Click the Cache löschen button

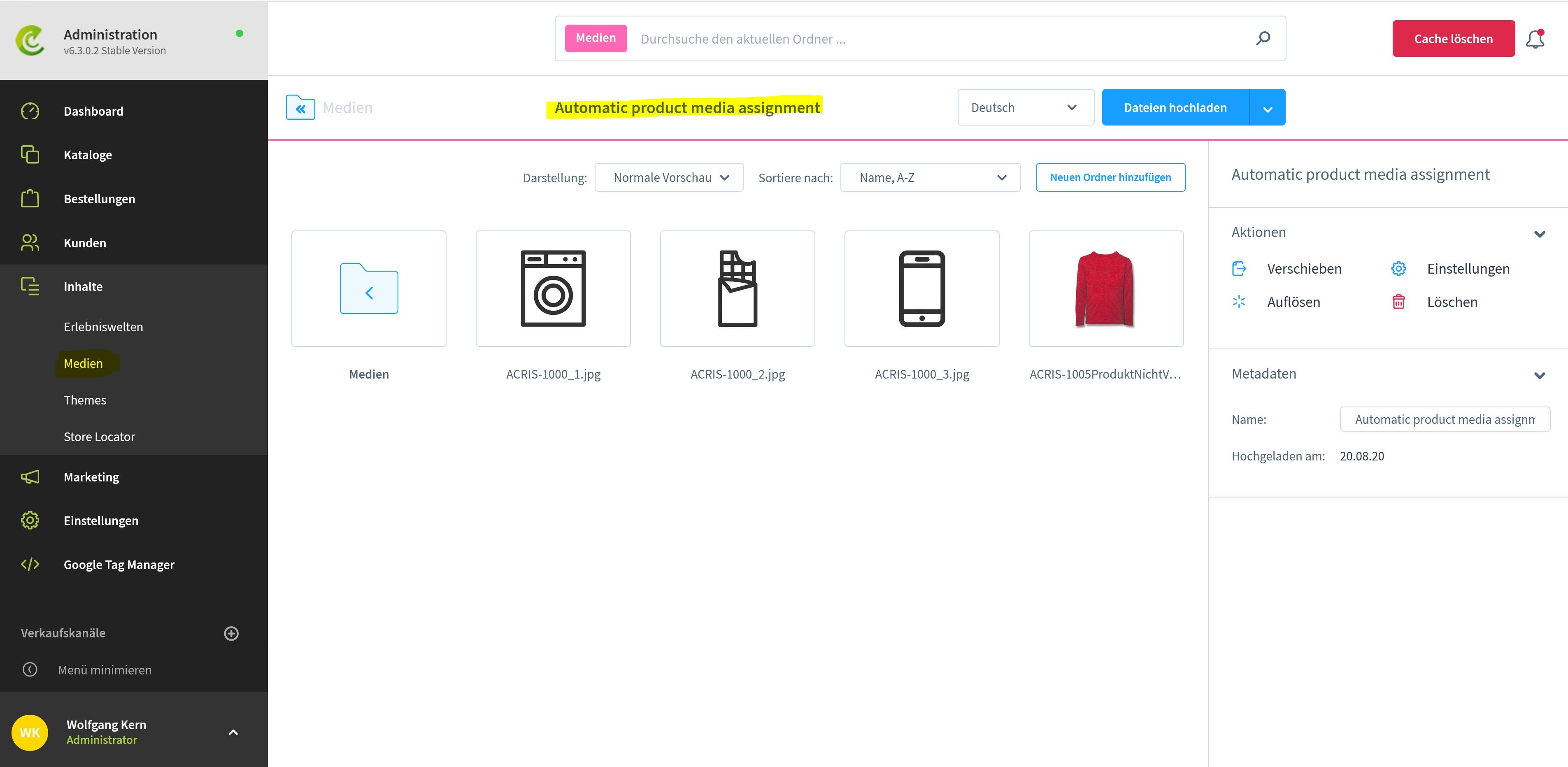click(x=1454, y=38)
